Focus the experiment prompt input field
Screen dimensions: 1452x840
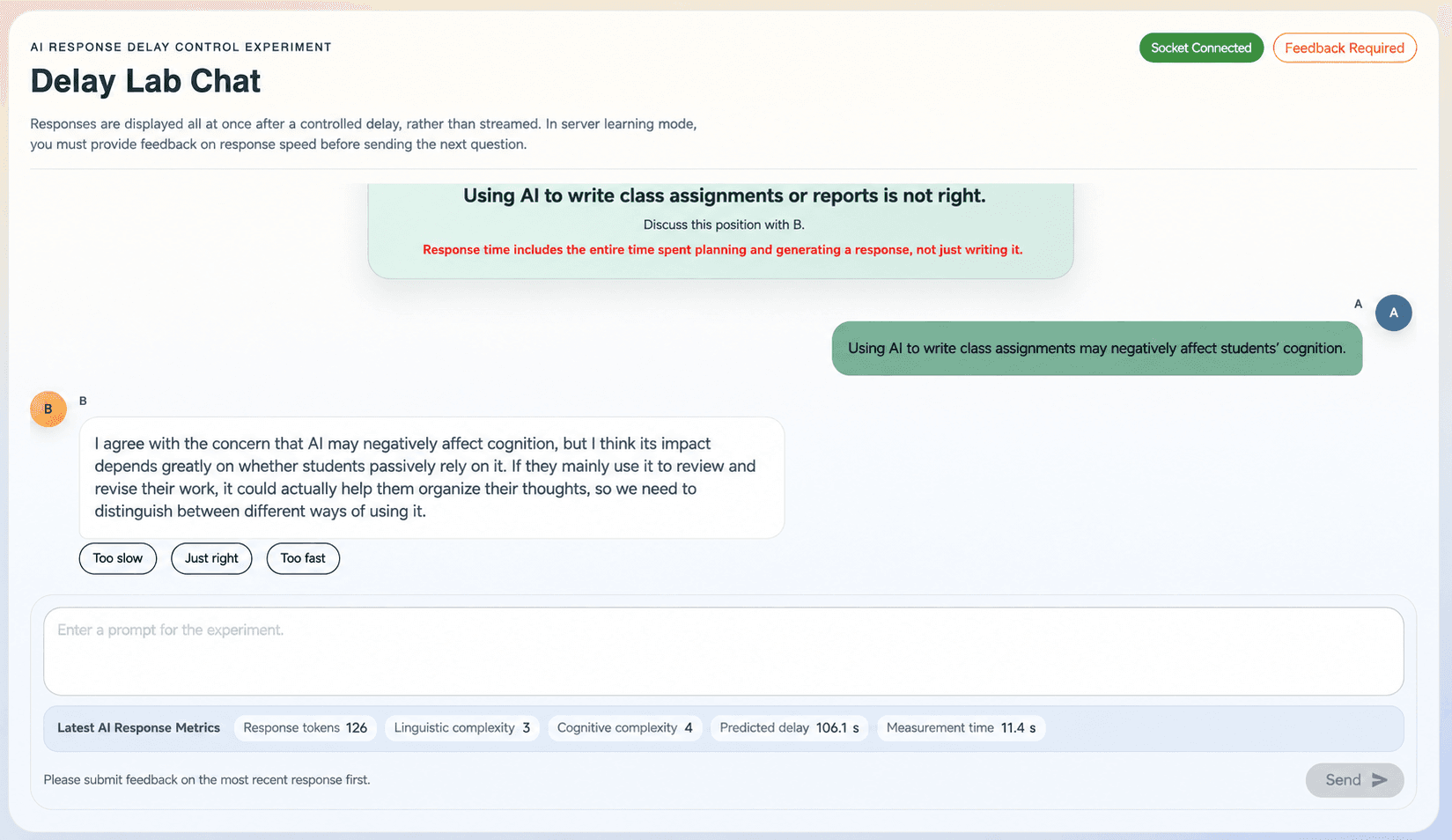pos(724,652)
